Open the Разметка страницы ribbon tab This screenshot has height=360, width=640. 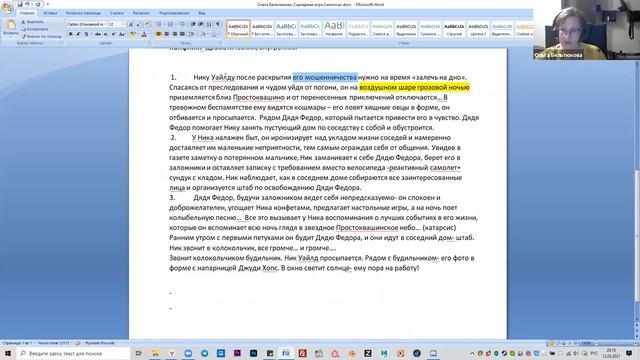pyautogui.click(x=83, y=13)
